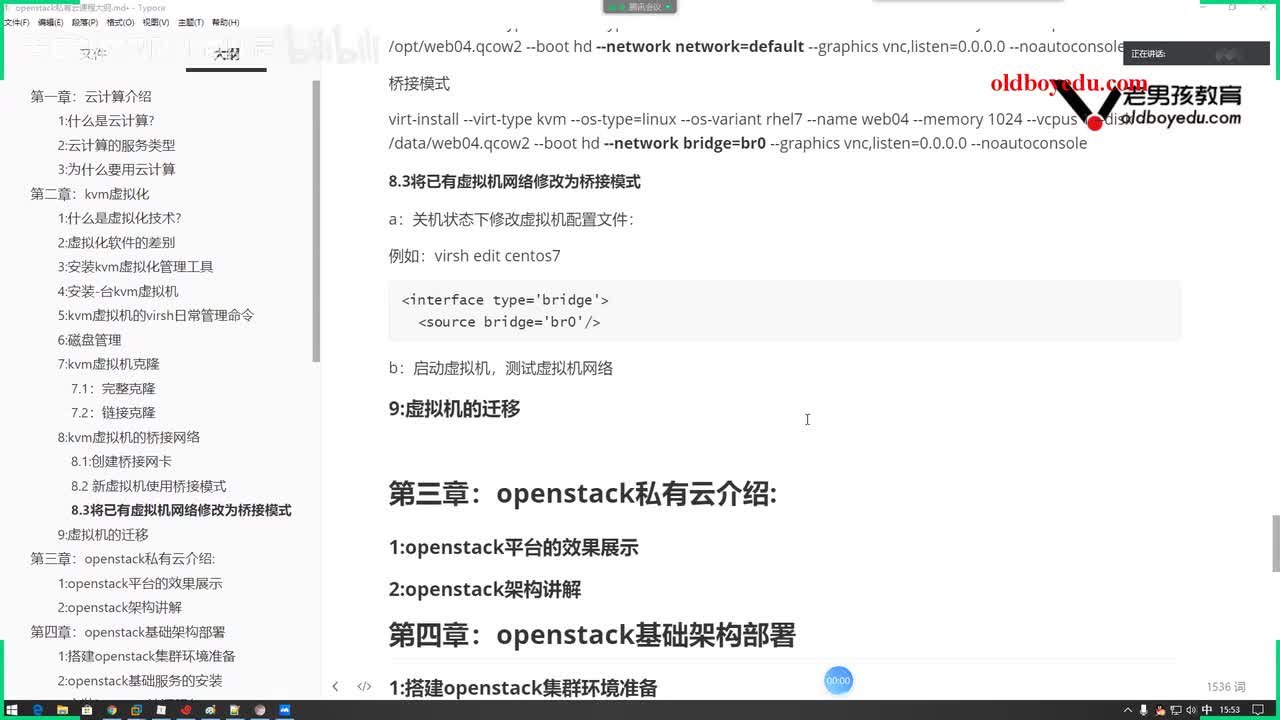The image size is (1280, 720).
Task: Jump to outline item 8.2 新虚拟机使用桥接模式
Action: coord(149,486)
